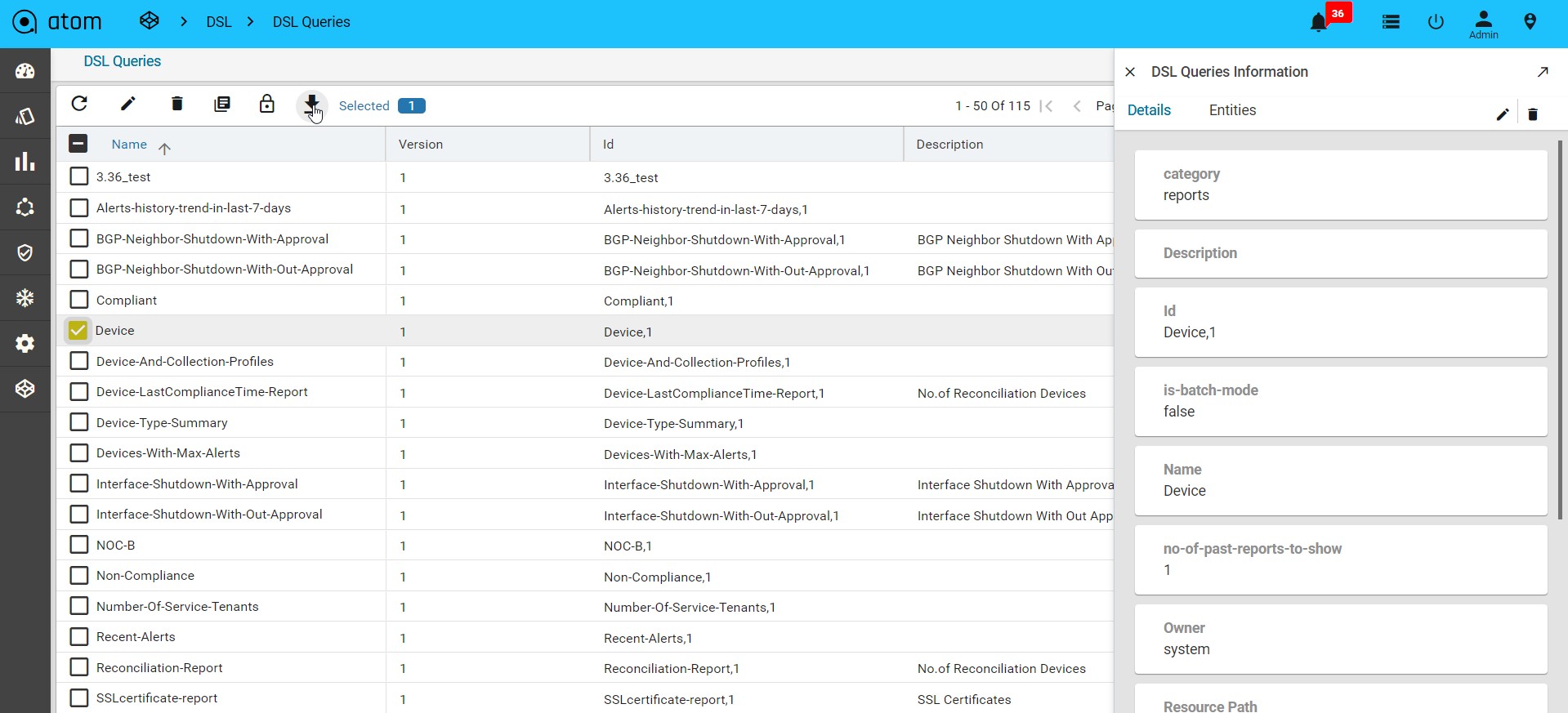1568x713 pixels.
Task: Check the SSLcertificate-report row checkbox
Action: click(79, 697)
